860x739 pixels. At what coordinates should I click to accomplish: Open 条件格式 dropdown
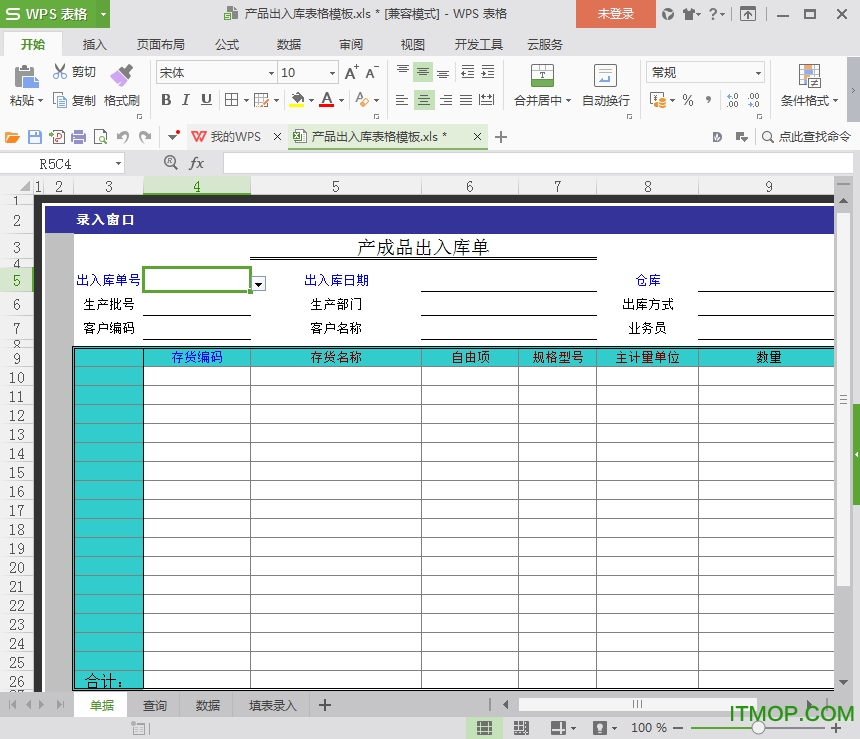click(x=810, y=100)
